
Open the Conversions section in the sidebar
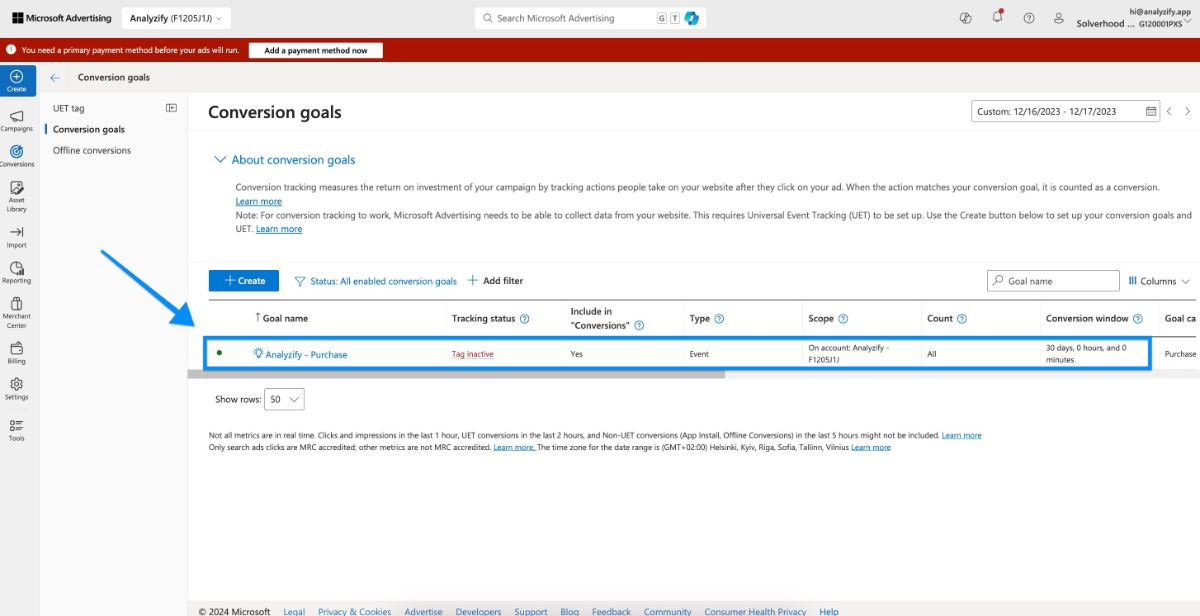[17, 156]
